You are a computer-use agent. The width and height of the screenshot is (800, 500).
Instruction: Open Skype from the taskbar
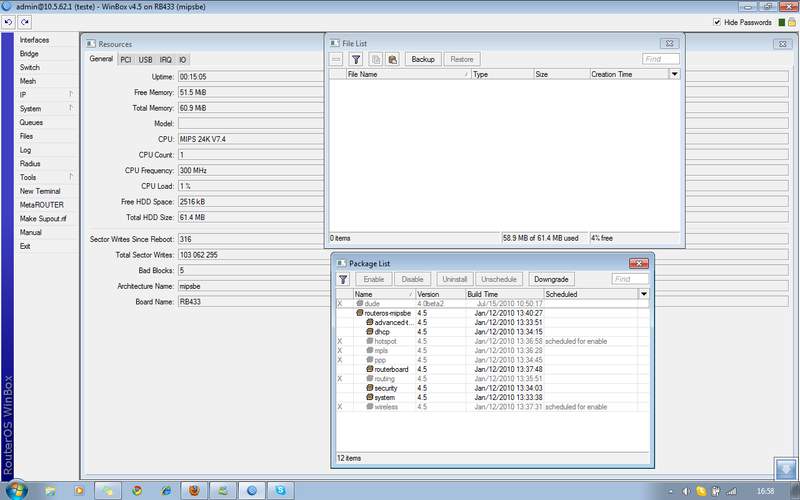point(281,491)
